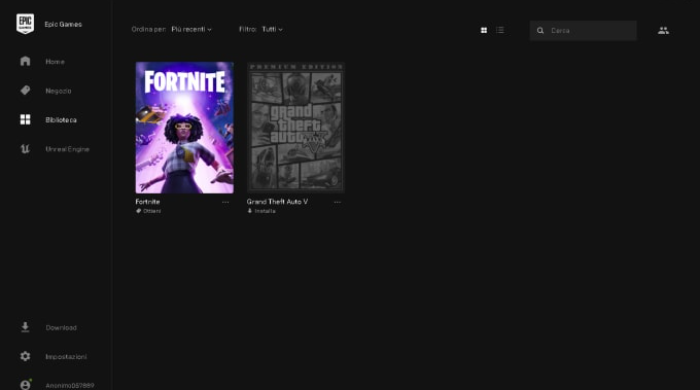The image size is (700, 390).
Task: Open the Unreal Engine icon
Action: [25, 149]
